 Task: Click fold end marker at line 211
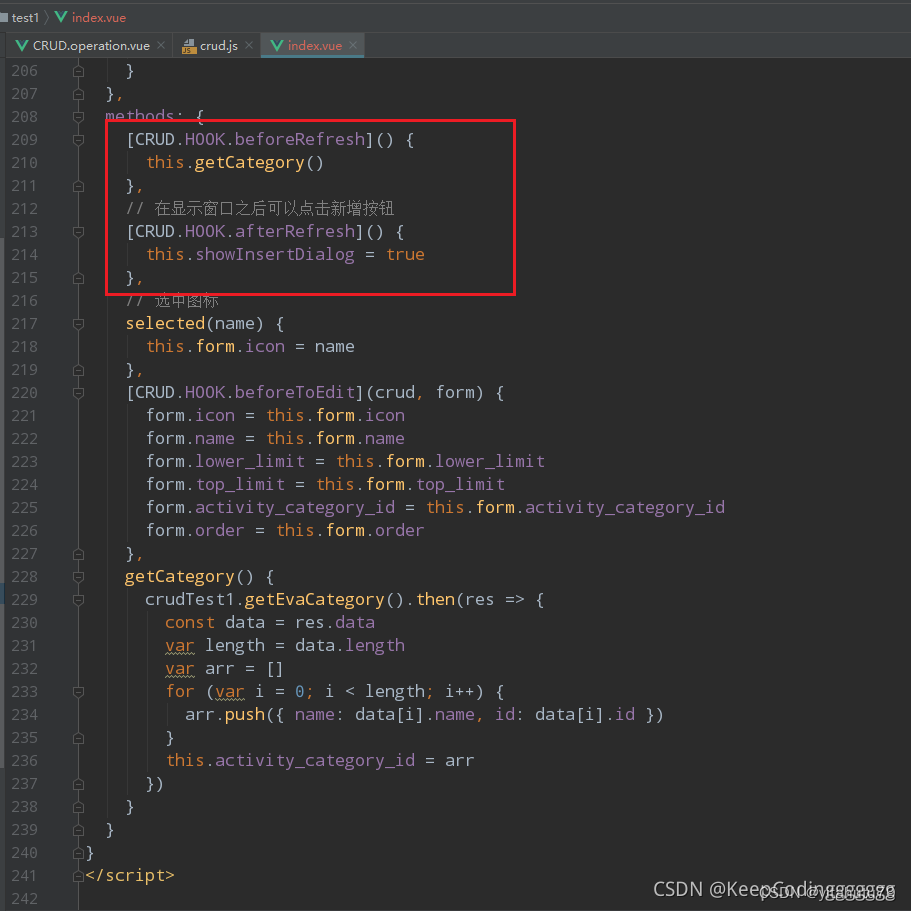[78, 186]
